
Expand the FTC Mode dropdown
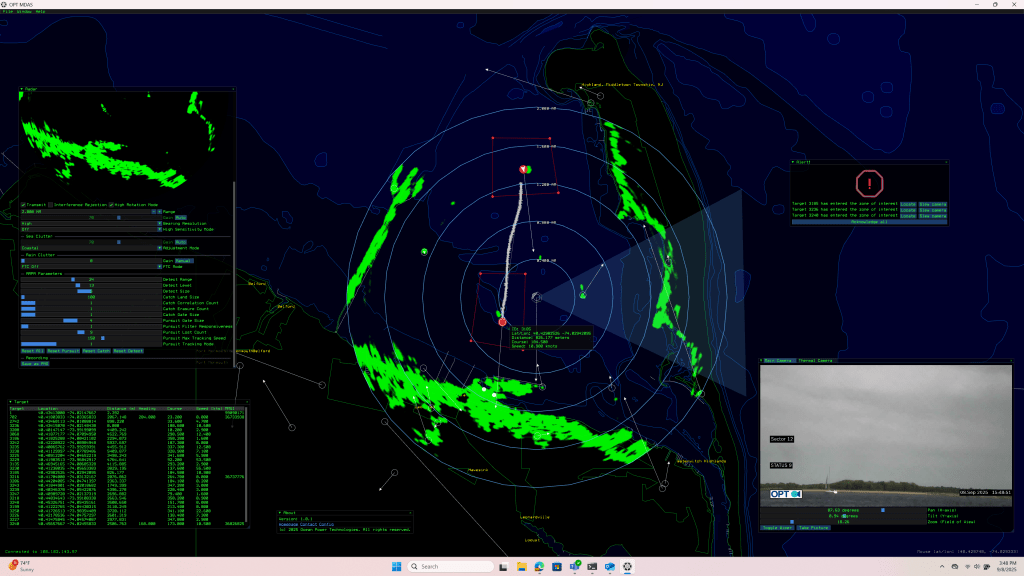click(158, 266)
